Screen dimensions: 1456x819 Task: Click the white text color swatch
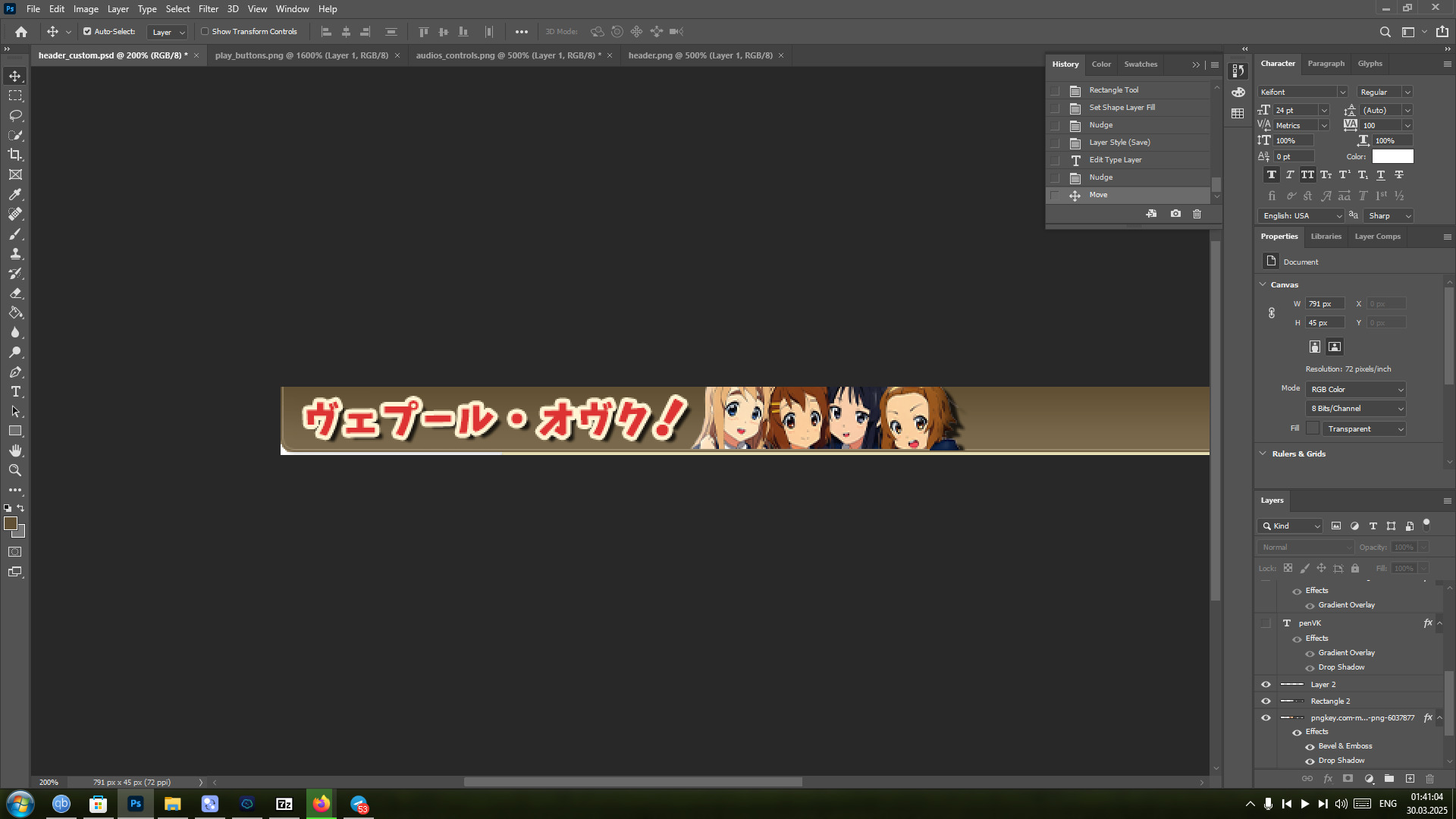point(1392,156)
